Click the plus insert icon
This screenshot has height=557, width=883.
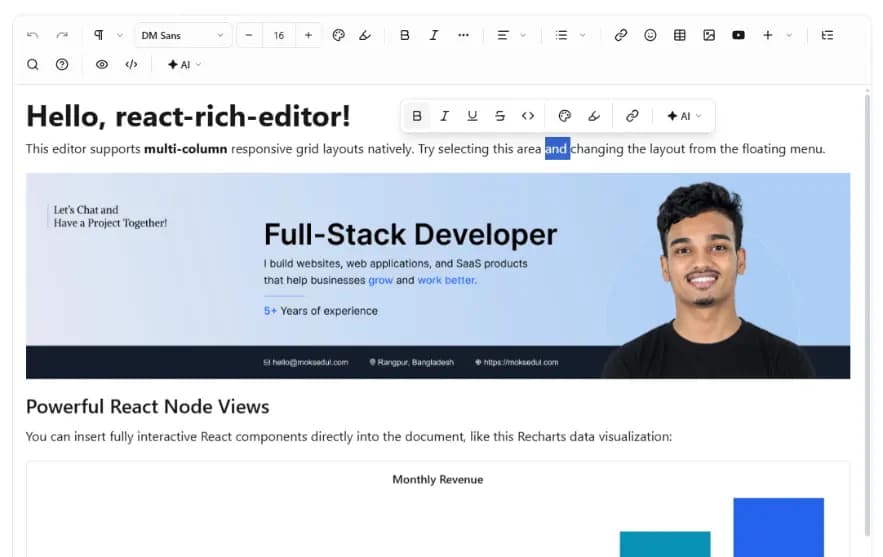(768, 35)
